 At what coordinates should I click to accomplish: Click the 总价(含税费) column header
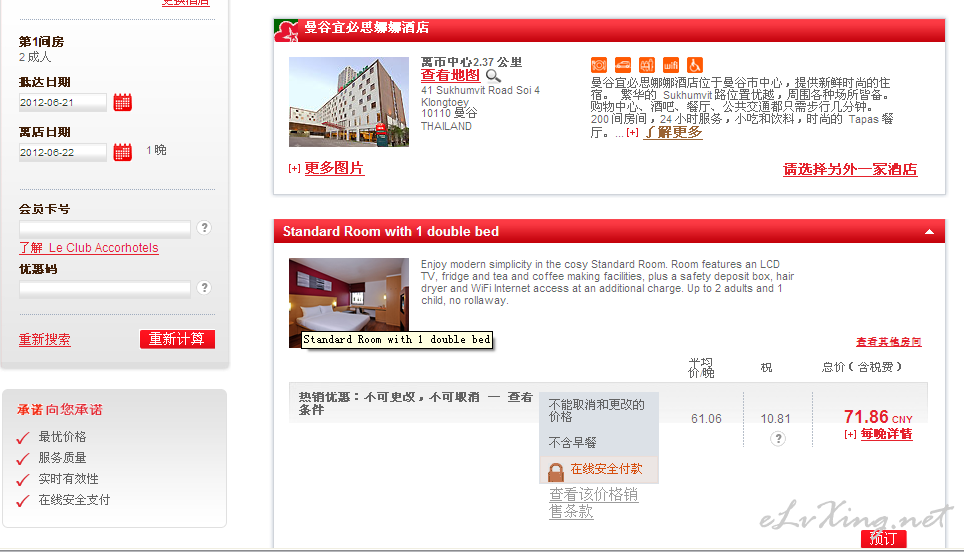tap(861, 367)
